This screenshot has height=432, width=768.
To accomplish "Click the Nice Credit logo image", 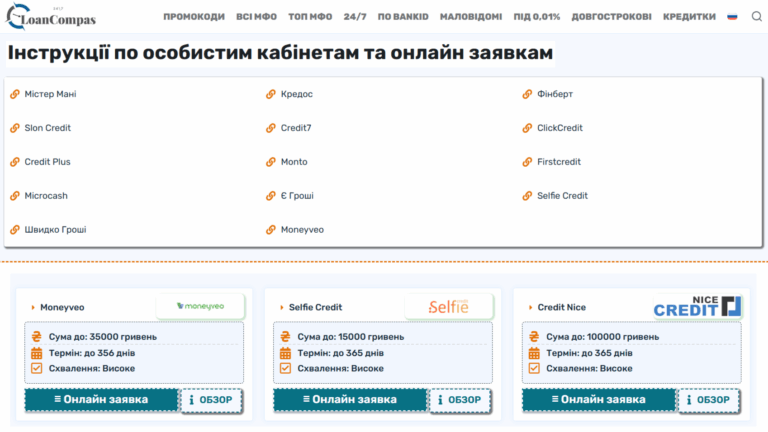I will pos(697,306).
